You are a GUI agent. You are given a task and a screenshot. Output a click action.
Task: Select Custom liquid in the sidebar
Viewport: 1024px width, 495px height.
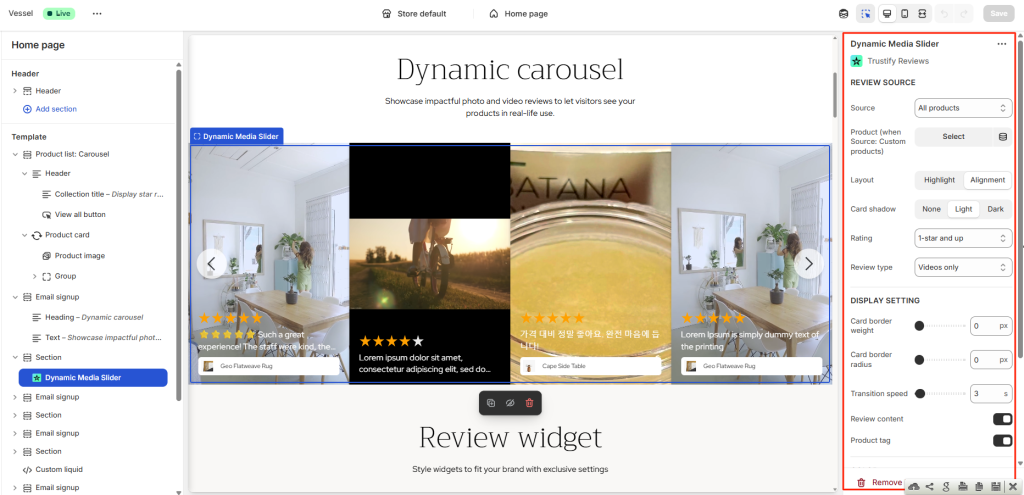coord(60,469)
